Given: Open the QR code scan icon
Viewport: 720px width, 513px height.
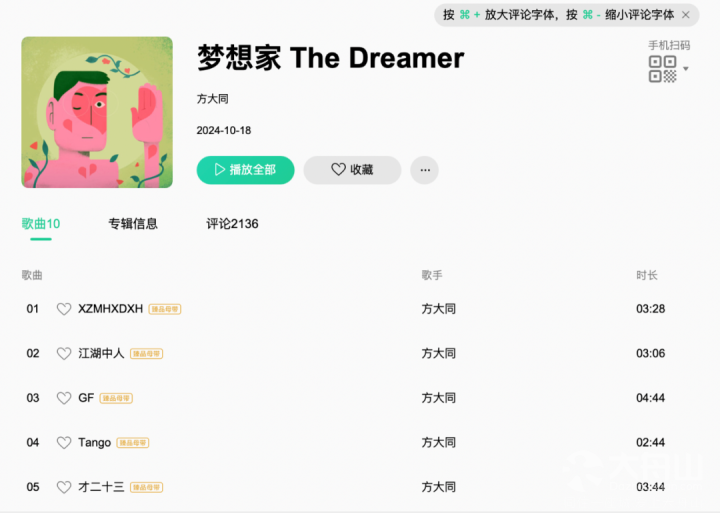Looking at the screenshot, I should (x=662, y=69).
